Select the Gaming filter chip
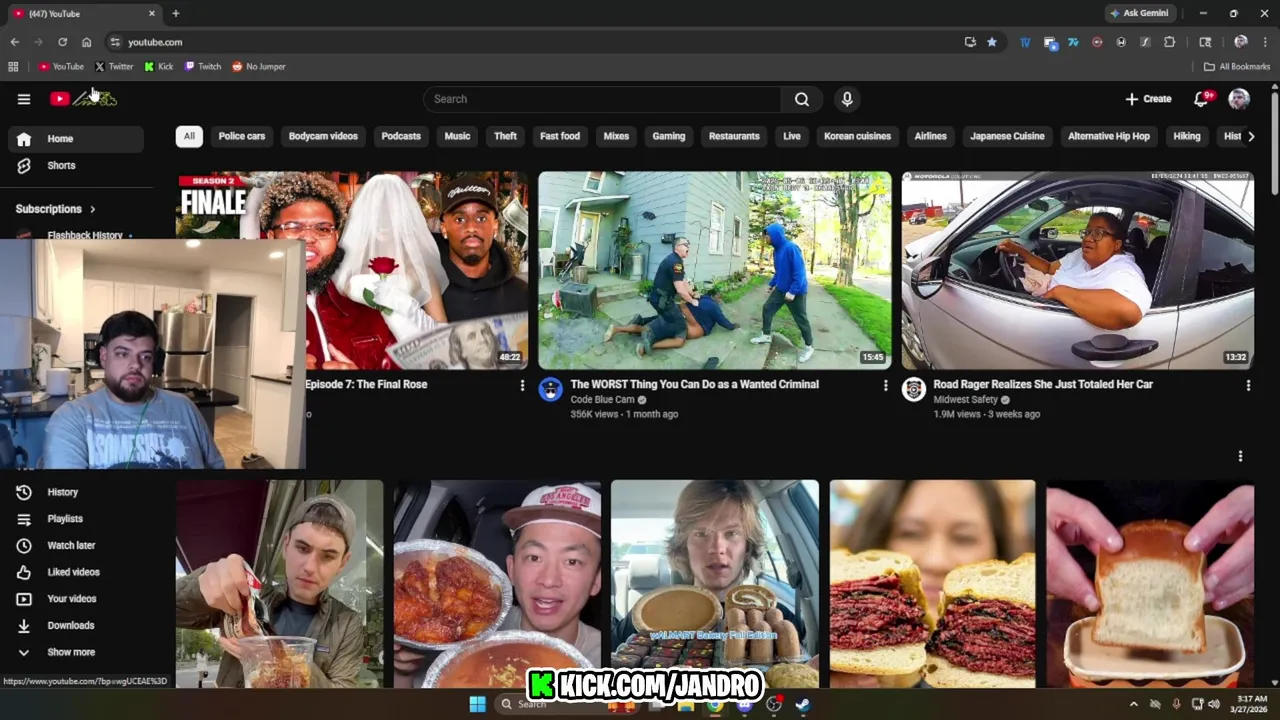 coord(669,136)
